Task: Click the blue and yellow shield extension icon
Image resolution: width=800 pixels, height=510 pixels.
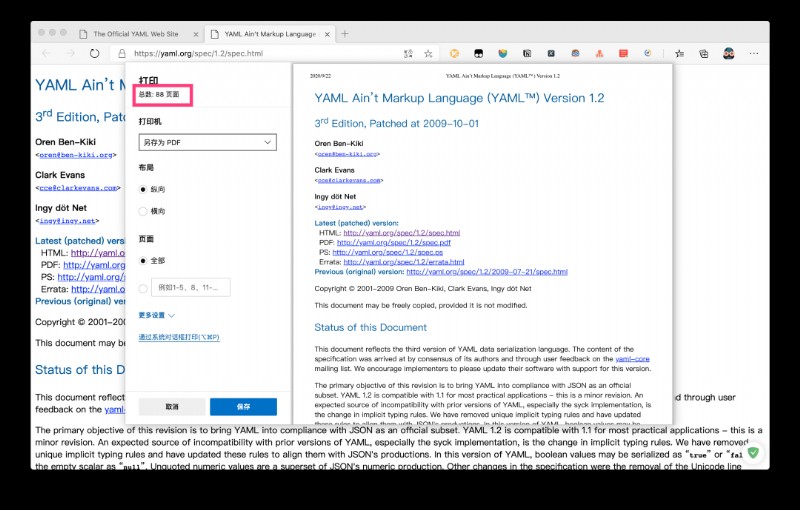Action: coord(503,53)
